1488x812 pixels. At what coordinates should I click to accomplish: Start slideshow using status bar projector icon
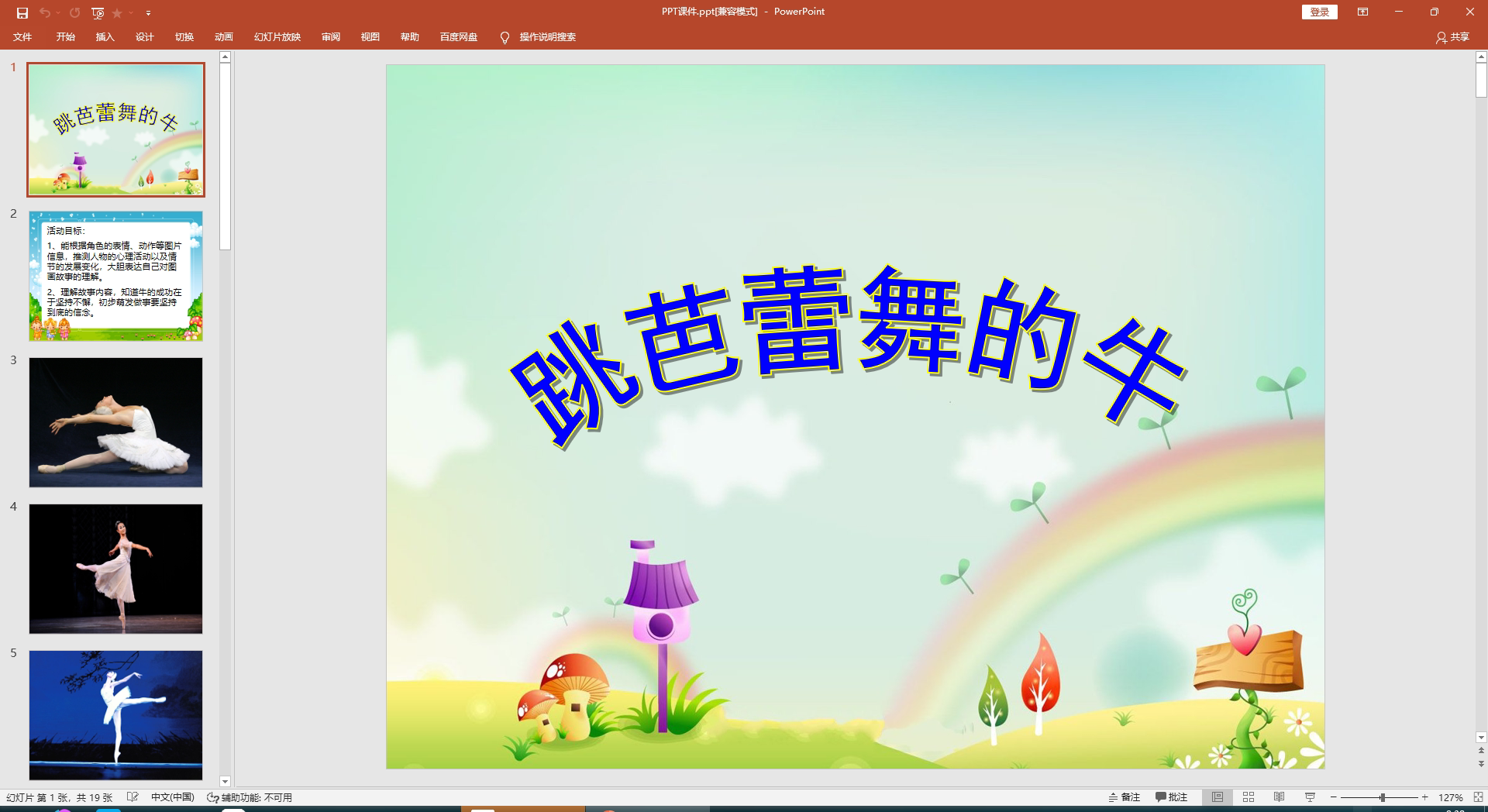[1311, 797]
